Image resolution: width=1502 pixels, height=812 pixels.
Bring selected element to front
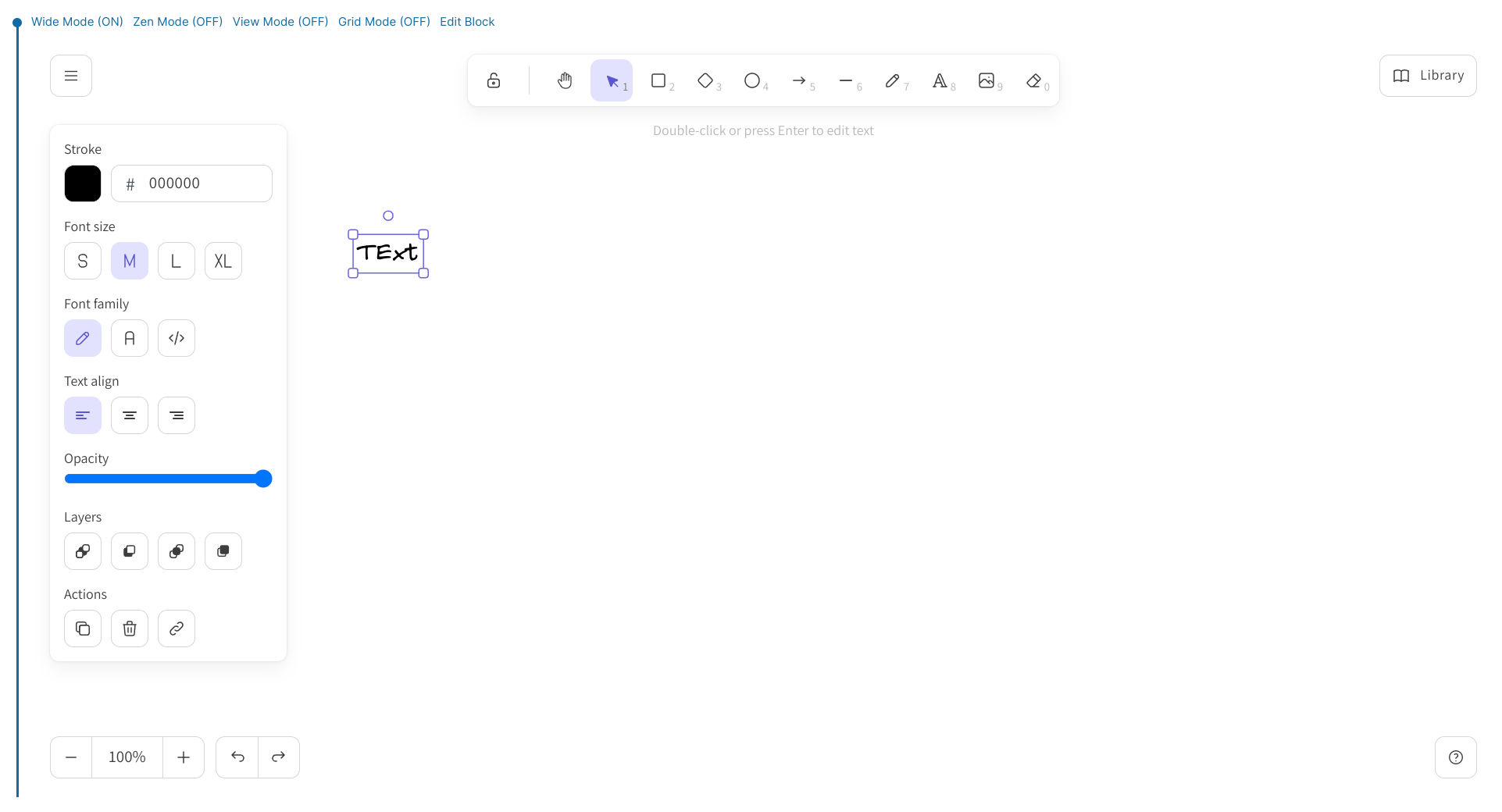coord(223,551)
